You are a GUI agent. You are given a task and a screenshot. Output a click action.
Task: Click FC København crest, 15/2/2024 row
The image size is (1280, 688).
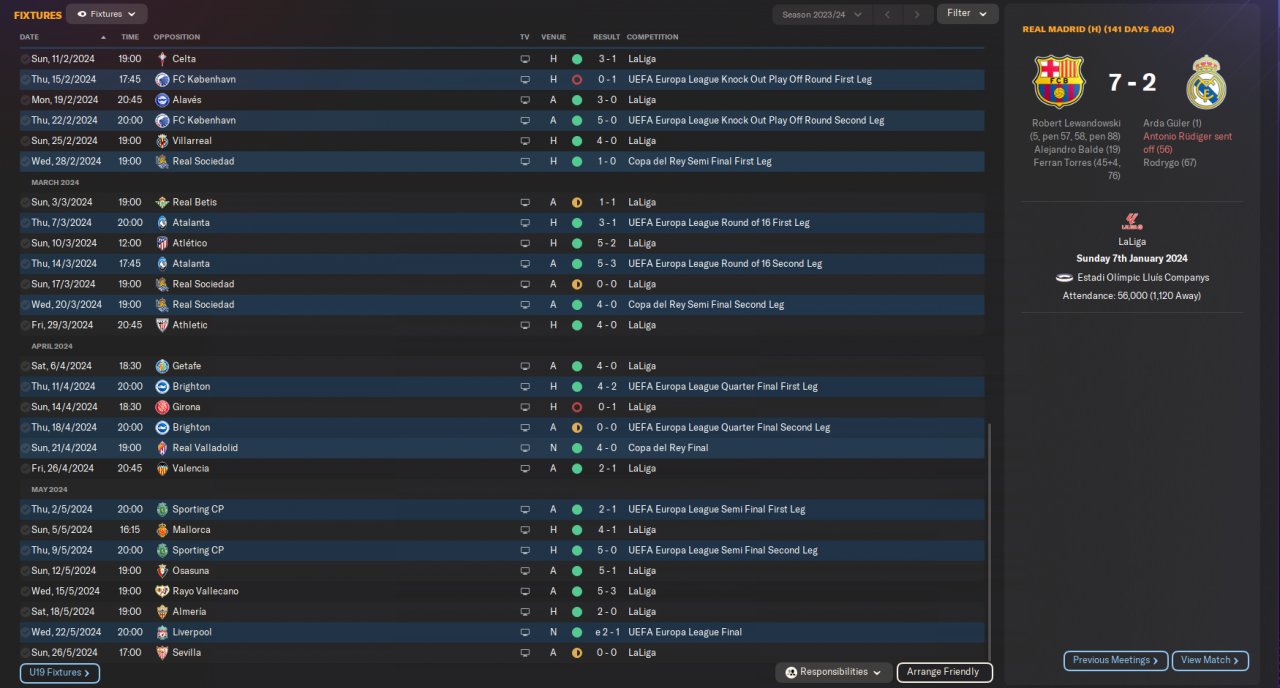pyautogui.click(x=162, y=79)
